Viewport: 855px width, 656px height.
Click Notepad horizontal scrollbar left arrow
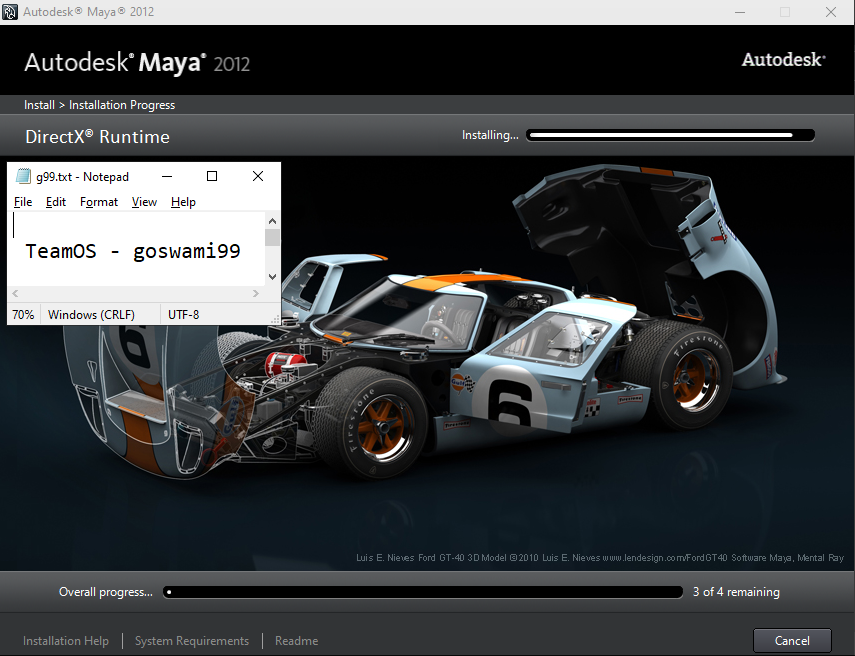click(x=15, y=293)
